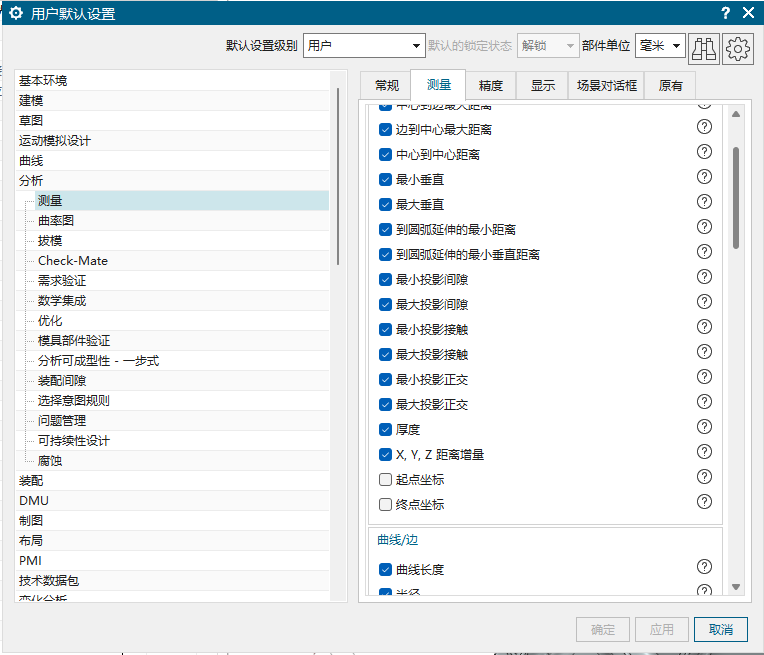Image resolution: width=764 pixels, height=655 pixels.
Task: Select 制图 in category tree
Action: pos(173,520)
